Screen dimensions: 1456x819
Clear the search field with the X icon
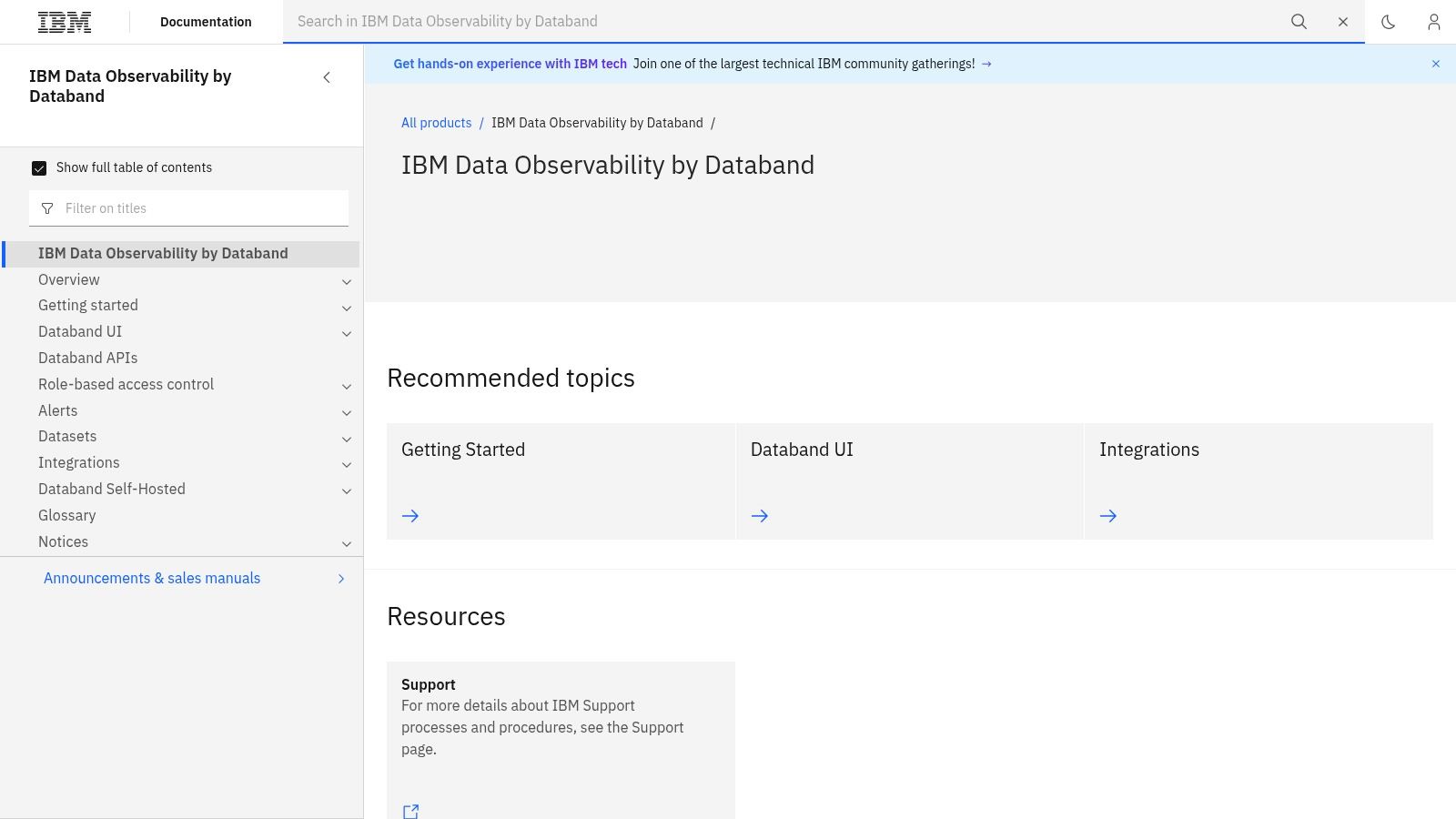pos(1343,22)
